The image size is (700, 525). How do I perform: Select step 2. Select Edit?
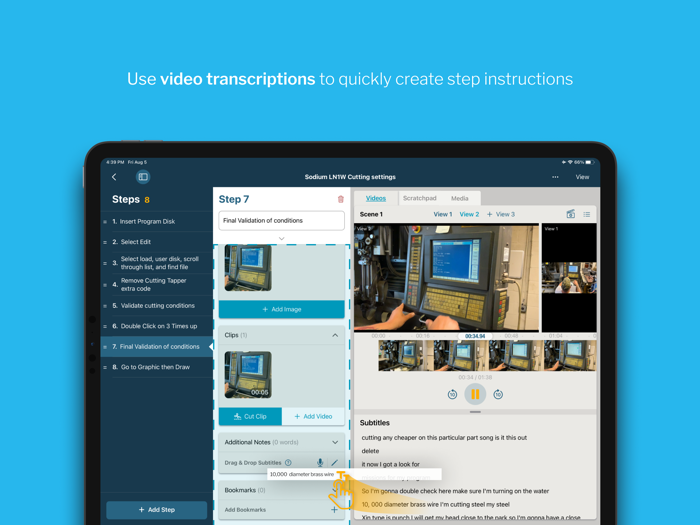(156, 242)
